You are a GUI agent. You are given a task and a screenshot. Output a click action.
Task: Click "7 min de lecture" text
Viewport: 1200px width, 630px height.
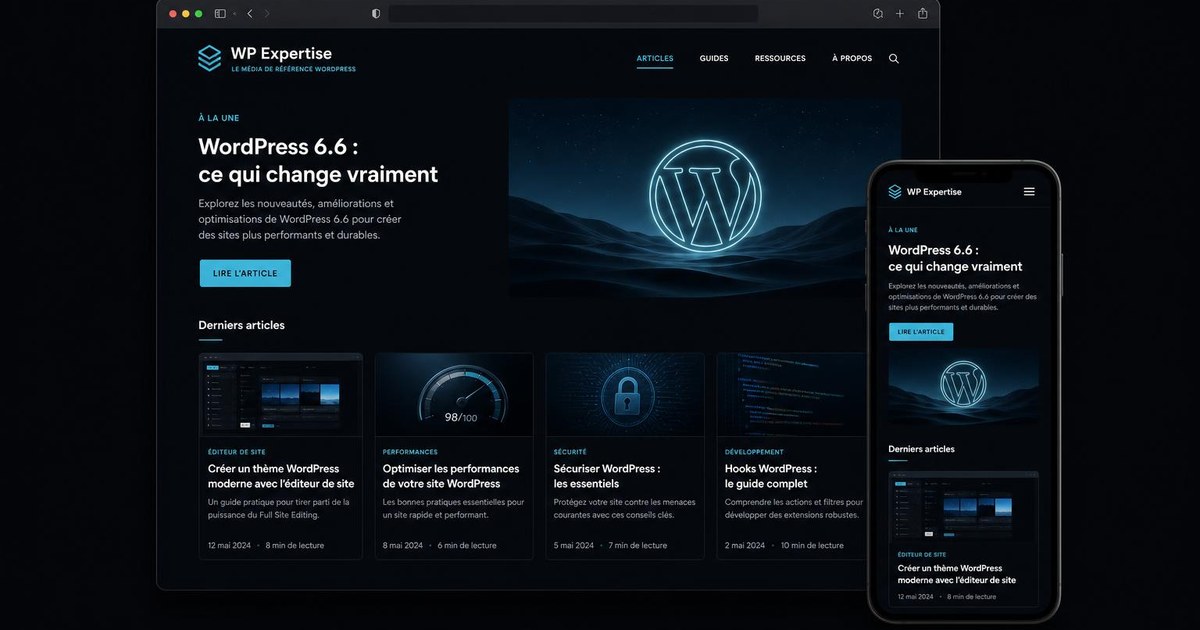coord(638,546)
